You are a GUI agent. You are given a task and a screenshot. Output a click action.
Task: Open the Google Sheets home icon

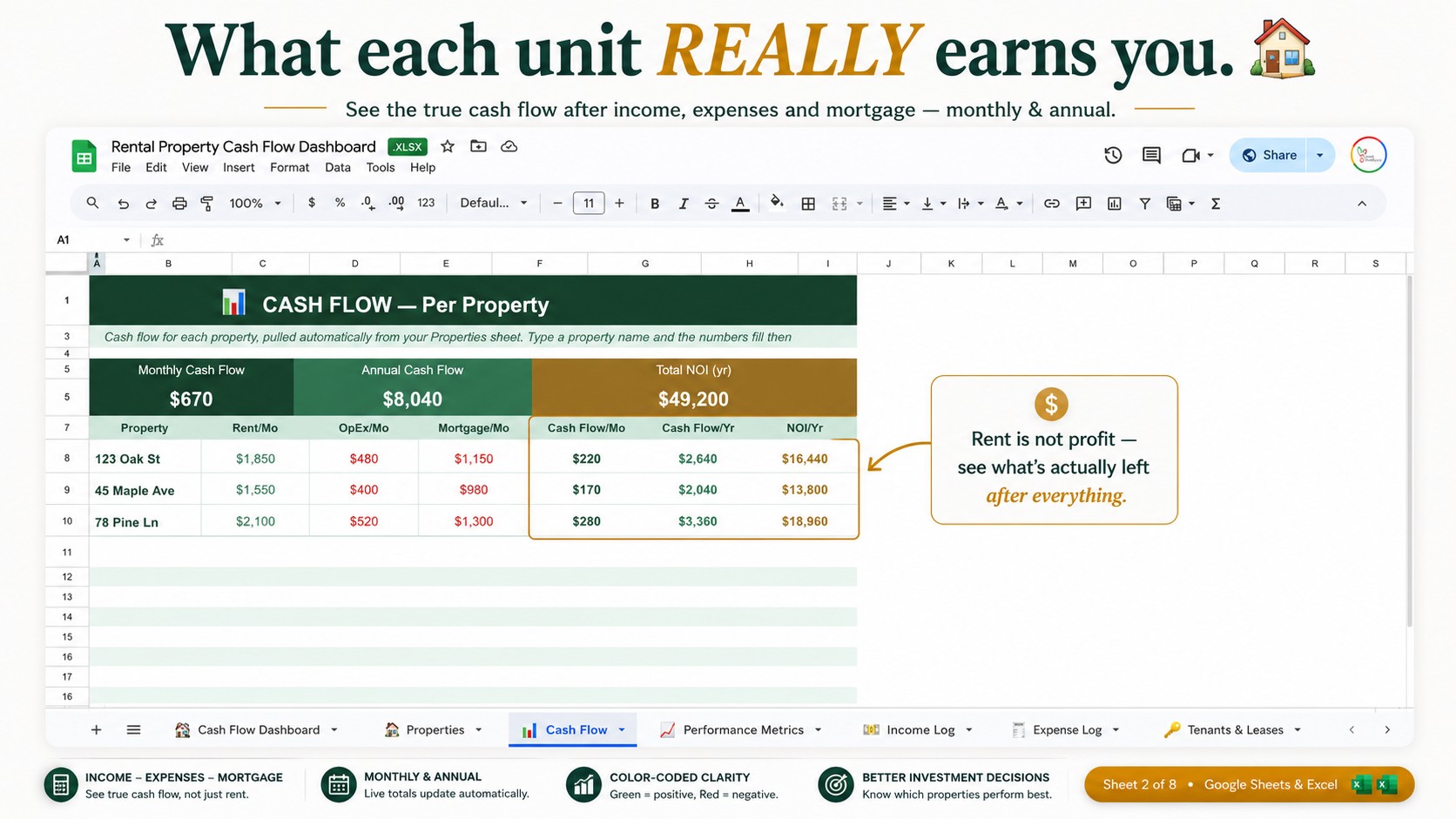84,157
